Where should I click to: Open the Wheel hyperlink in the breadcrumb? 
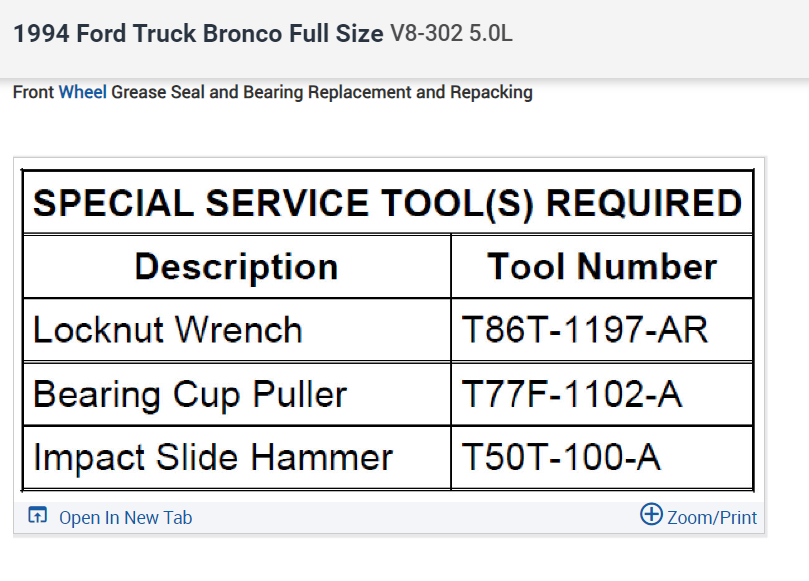[83, 93]
